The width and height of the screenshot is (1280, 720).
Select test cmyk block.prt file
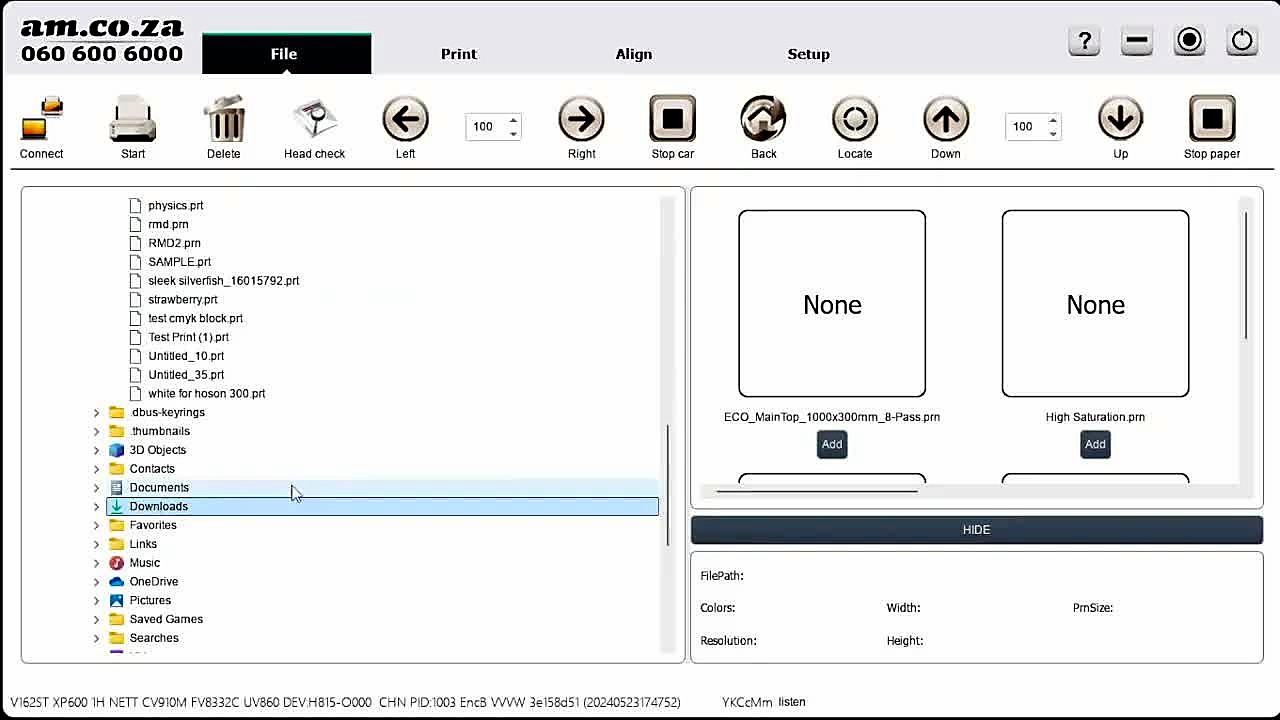pos(196,318)
